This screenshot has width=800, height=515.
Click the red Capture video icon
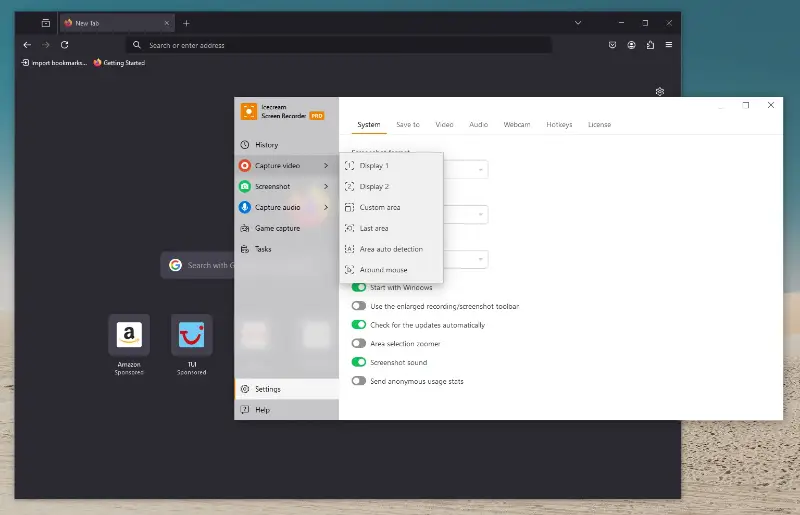(245, 165)
